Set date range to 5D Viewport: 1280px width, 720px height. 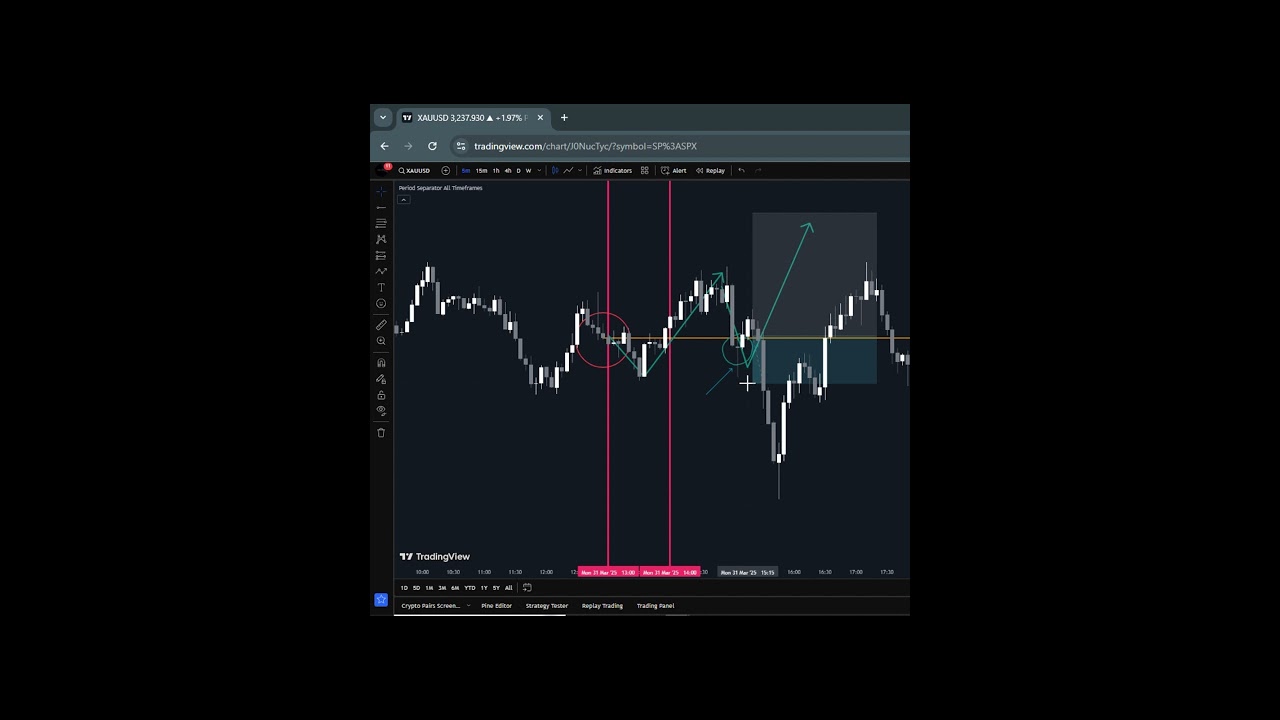click(416, 588)
